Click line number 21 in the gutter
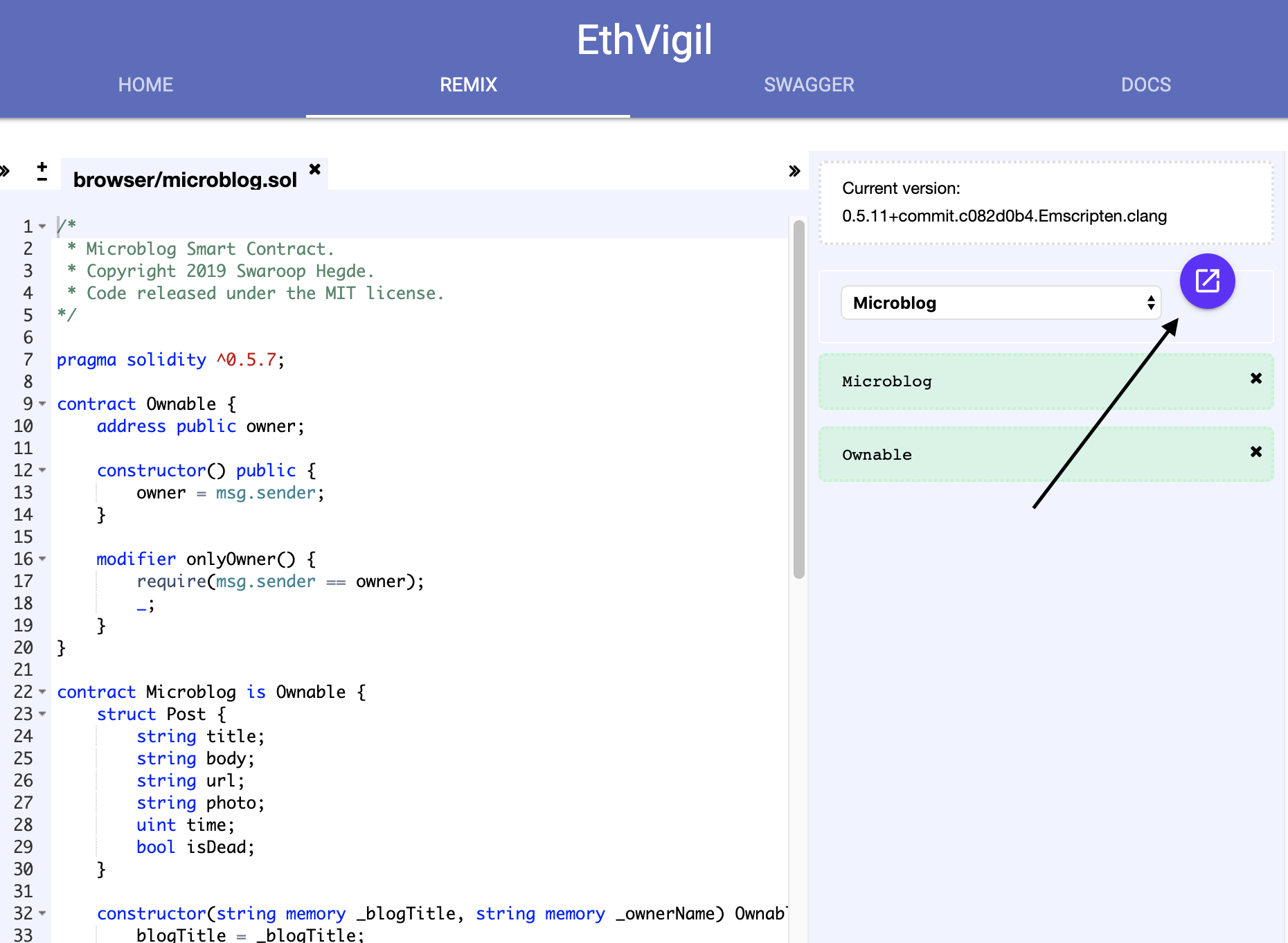Screen dimensions: 1288x943 coord(23,670)
